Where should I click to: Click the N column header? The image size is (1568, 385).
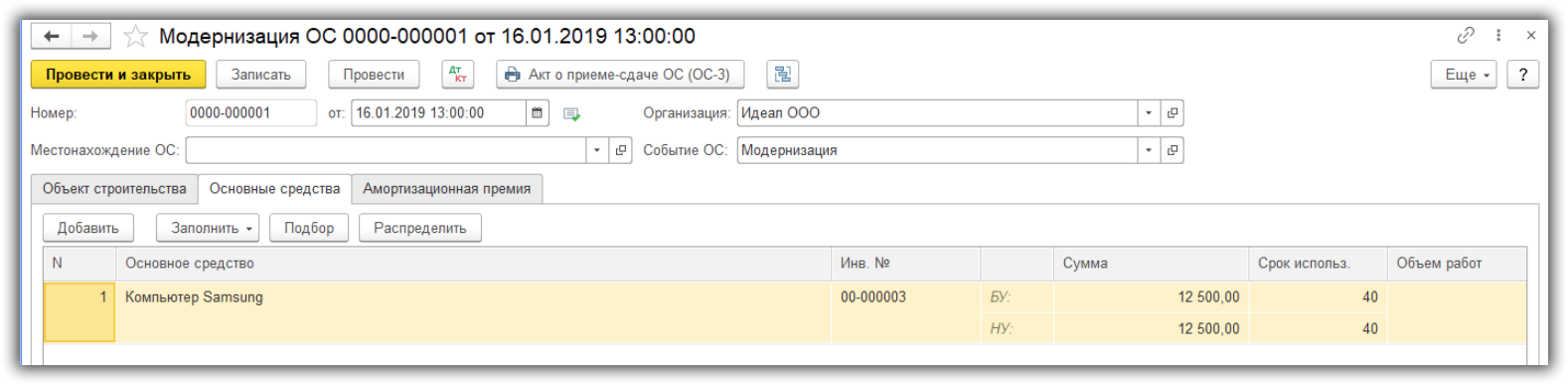(x=79, y=264)
